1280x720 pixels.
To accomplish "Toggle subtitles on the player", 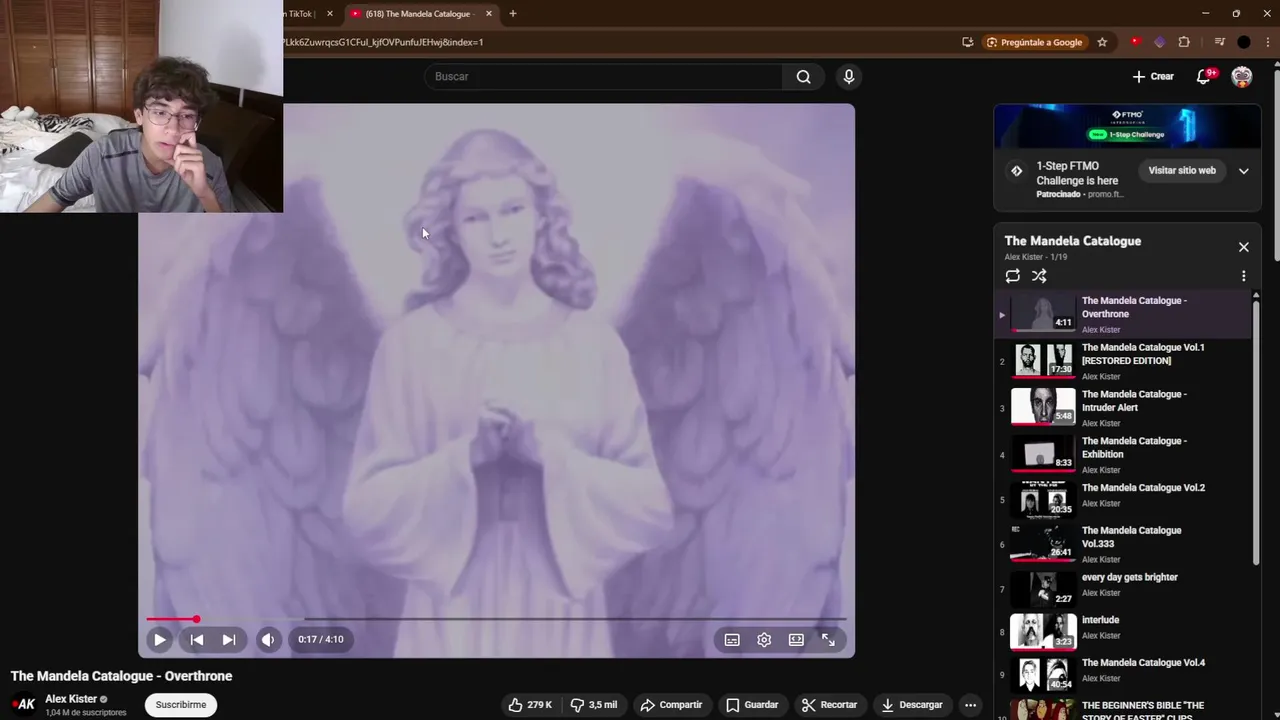I will click(x=732, y=640).
